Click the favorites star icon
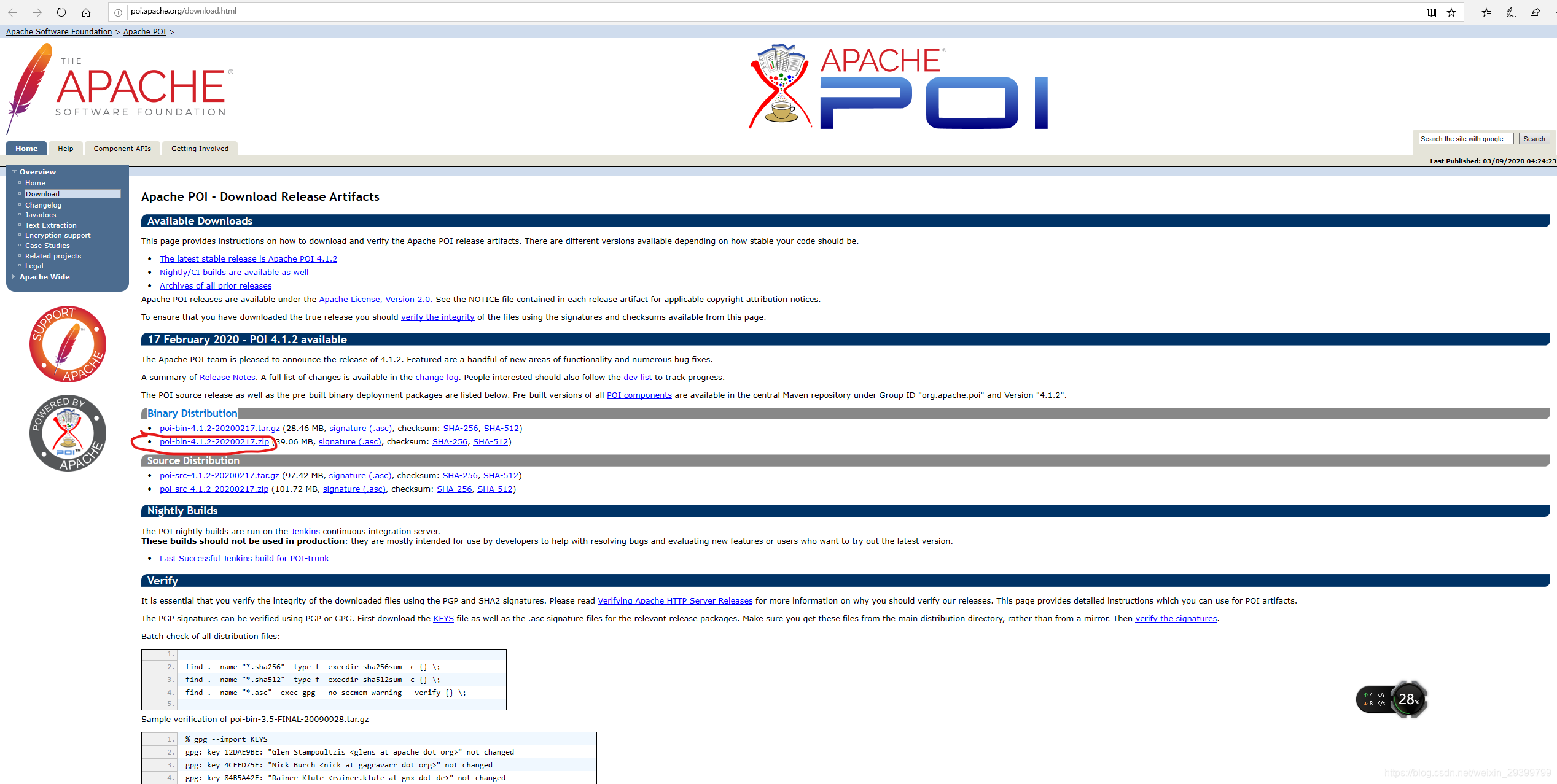The width and height of the screenshot is (1557, 784). coord(1451,12)
